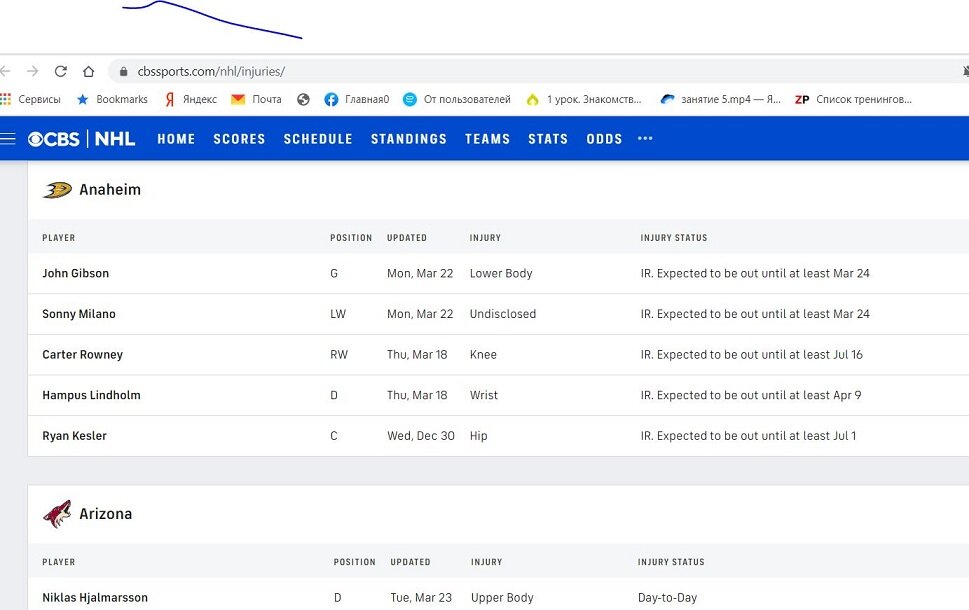Screen dimensions: 969x610
Task: Open the Arizona team heading link
Action: pyautogui.click(x=106, y=514)
